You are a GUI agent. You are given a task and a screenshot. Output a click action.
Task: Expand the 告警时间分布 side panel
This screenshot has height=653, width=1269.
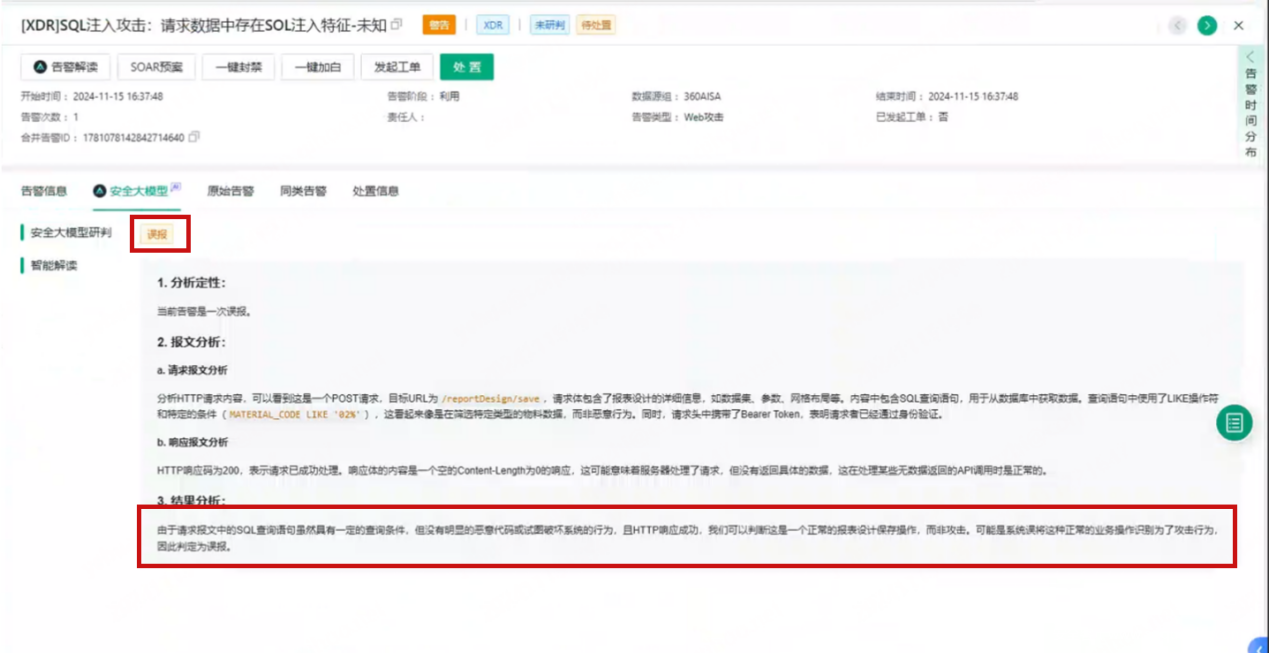tap(1250, 104)
